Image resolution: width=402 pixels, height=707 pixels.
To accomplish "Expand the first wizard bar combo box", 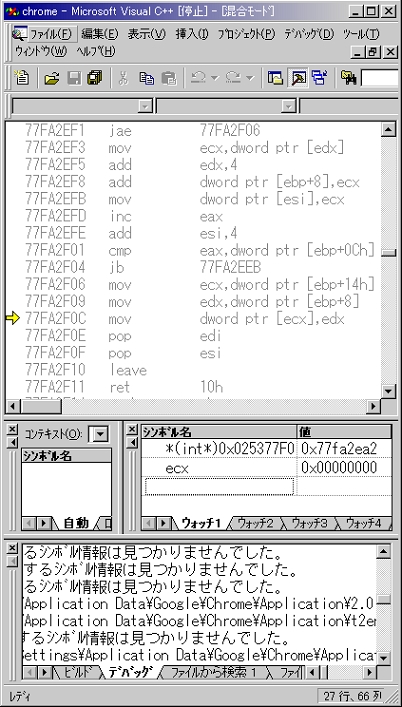I will 145,107.
